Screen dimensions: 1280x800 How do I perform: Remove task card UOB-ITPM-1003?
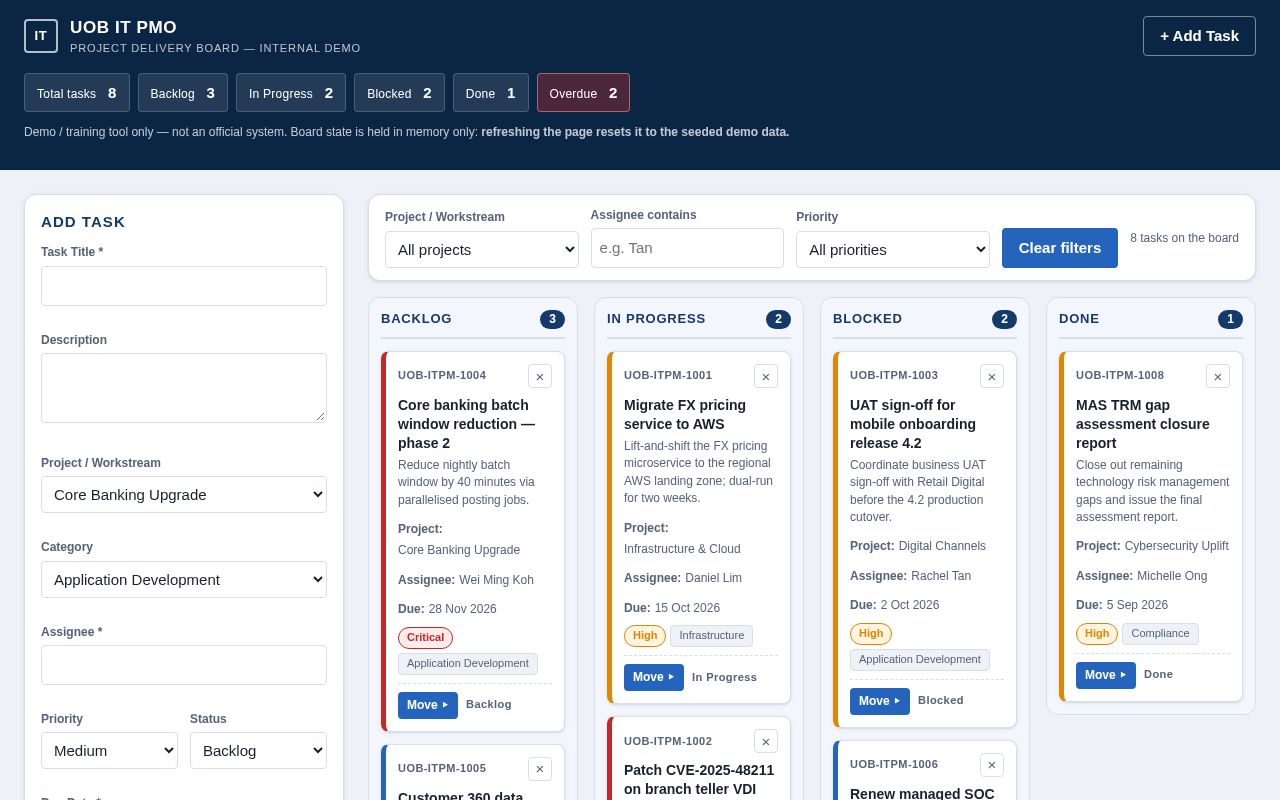click(x=992, y=376)
